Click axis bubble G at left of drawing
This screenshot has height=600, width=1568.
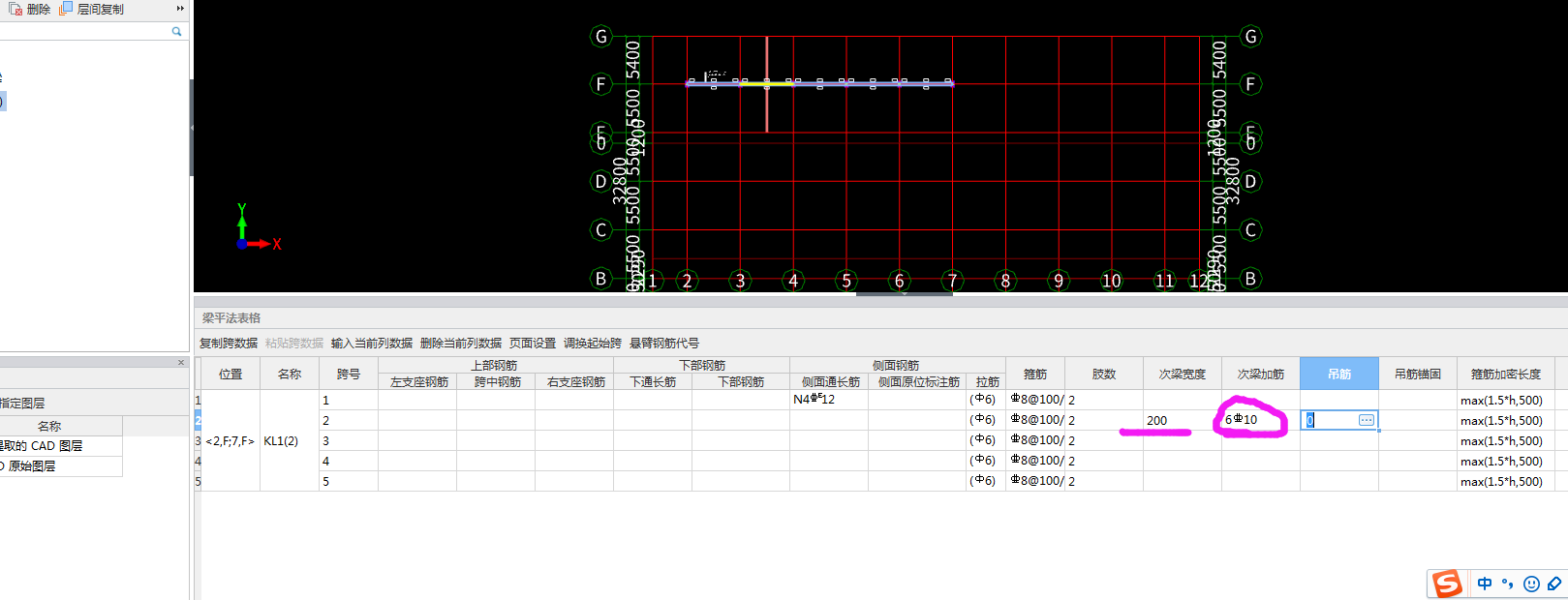pyautogui.click(x=601, y=37)
